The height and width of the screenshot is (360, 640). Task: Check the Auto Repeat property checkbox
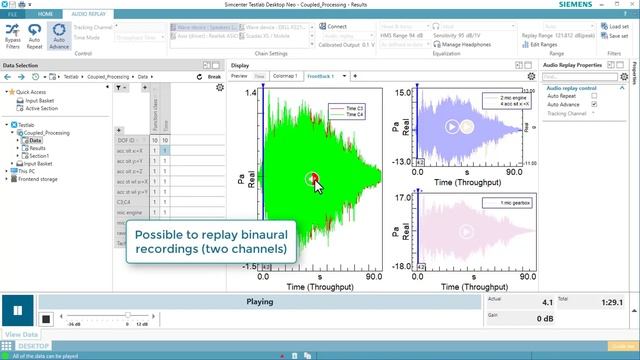[x=594, y=96]
